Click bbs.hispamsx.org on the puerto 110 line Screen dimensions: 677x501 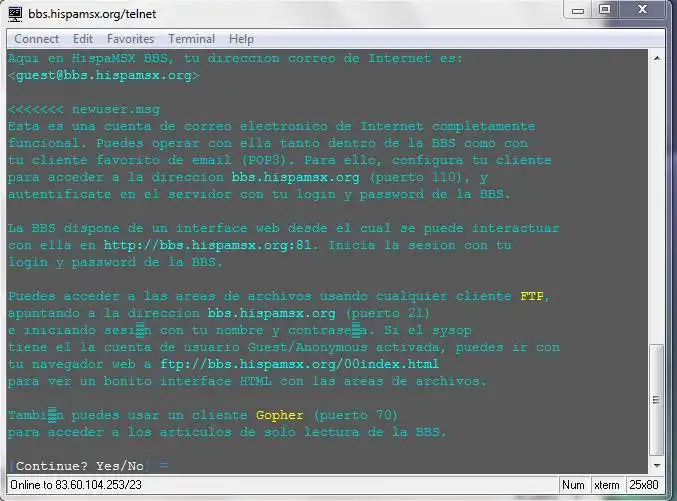click(x=295, y=178)
